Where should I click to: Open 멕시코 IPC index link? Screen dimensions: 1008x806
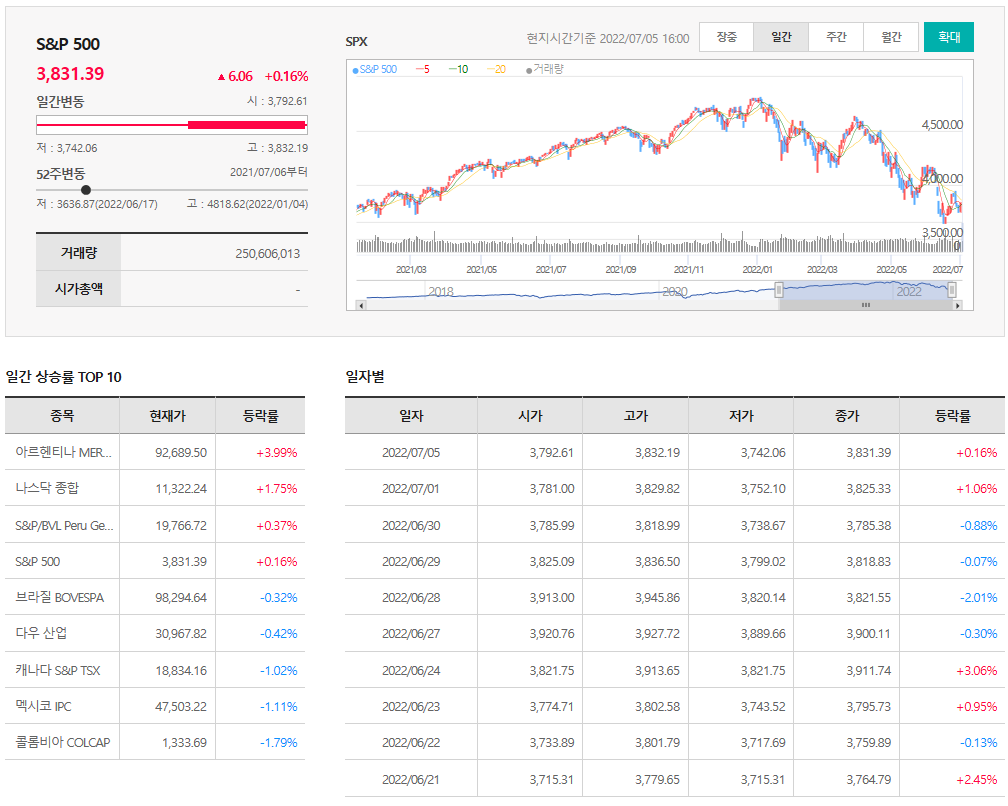pos(43,706)
